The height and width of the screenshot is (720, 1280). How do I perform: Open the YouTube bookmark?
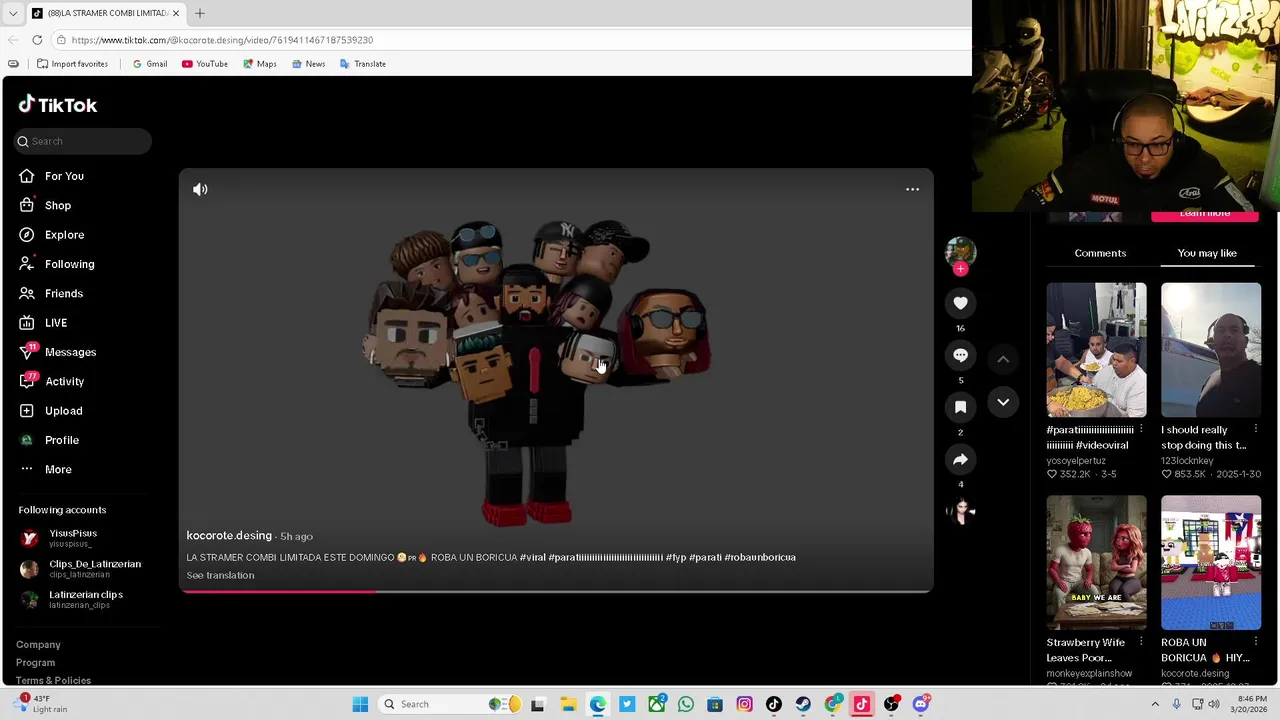click(205, 64)
